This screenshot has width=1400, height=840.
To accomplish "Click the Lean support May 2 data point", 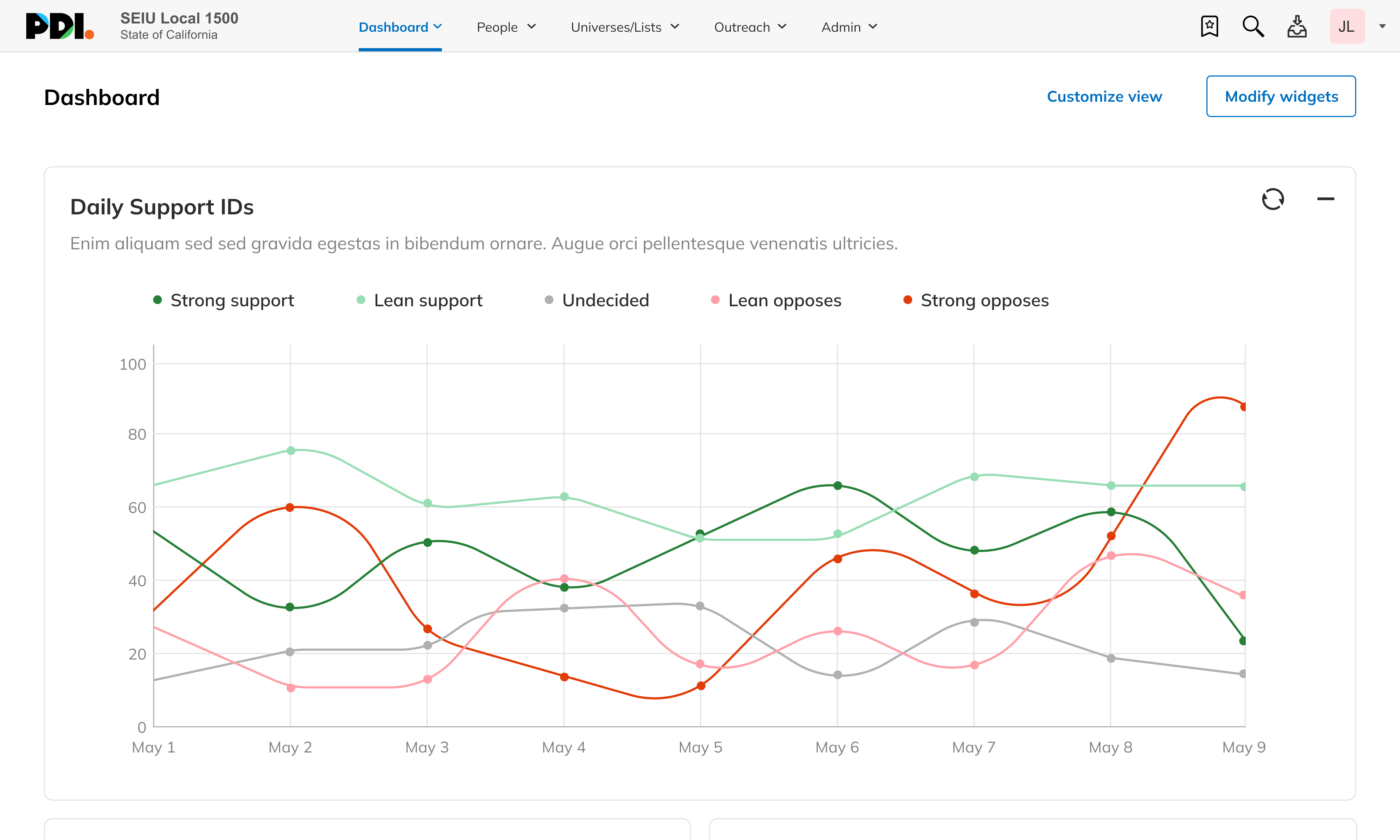I will point(290,451).
